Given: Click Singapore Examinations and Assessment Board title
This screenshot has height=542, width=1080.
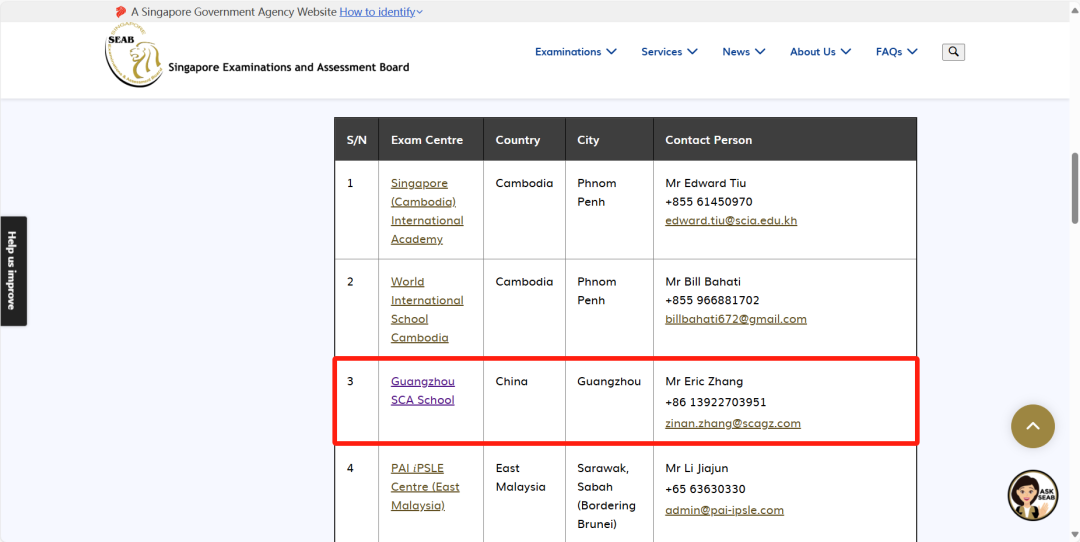Looking at the screenshot, I should coord(289,67).
